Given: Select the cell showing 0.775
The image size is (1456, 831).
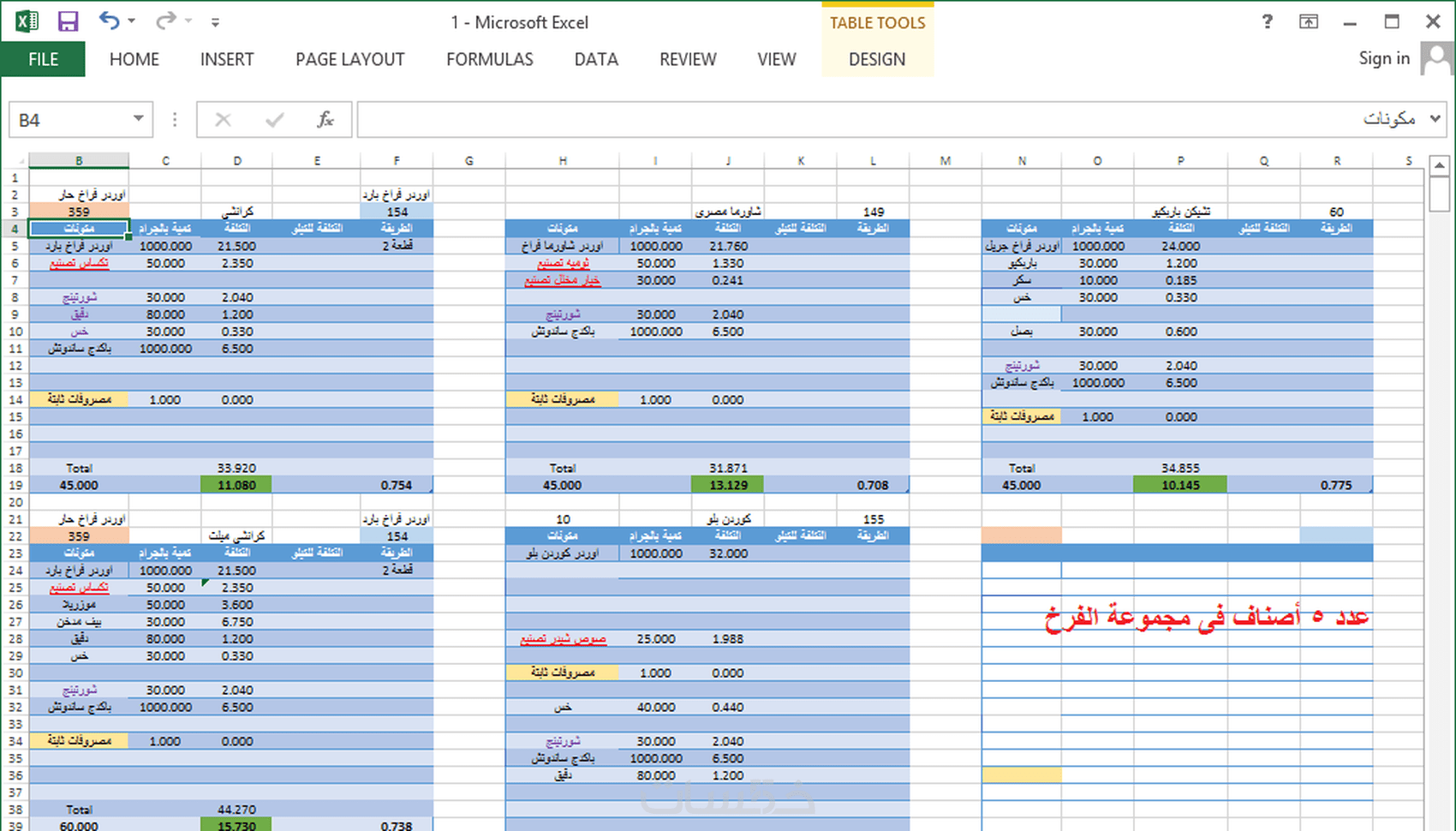Looking at the screenshot, I should pos(1336,485).
